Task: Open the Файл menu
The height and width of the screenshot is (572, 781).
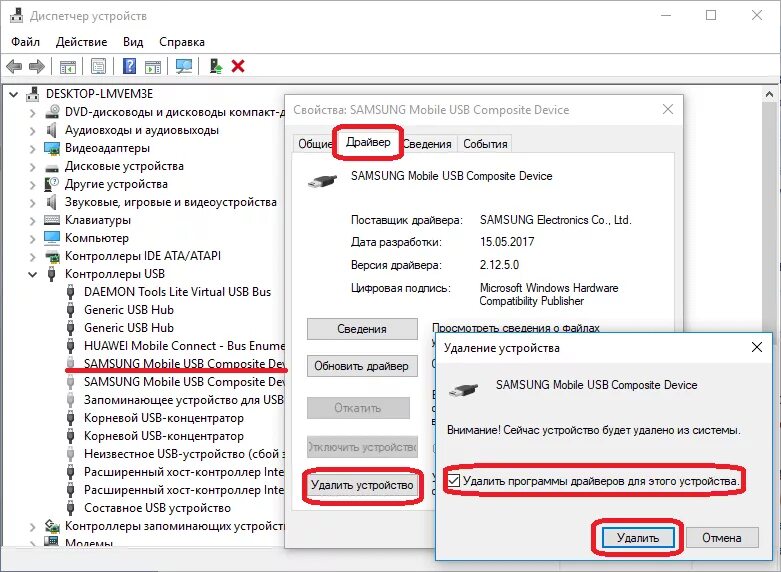Action: tap(25, 42)
